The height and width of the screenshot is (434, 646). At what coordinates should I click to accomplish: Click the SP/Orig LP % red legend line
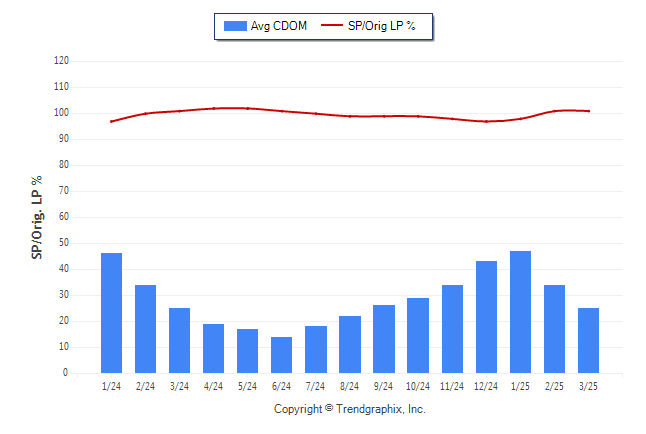(332, 26)
